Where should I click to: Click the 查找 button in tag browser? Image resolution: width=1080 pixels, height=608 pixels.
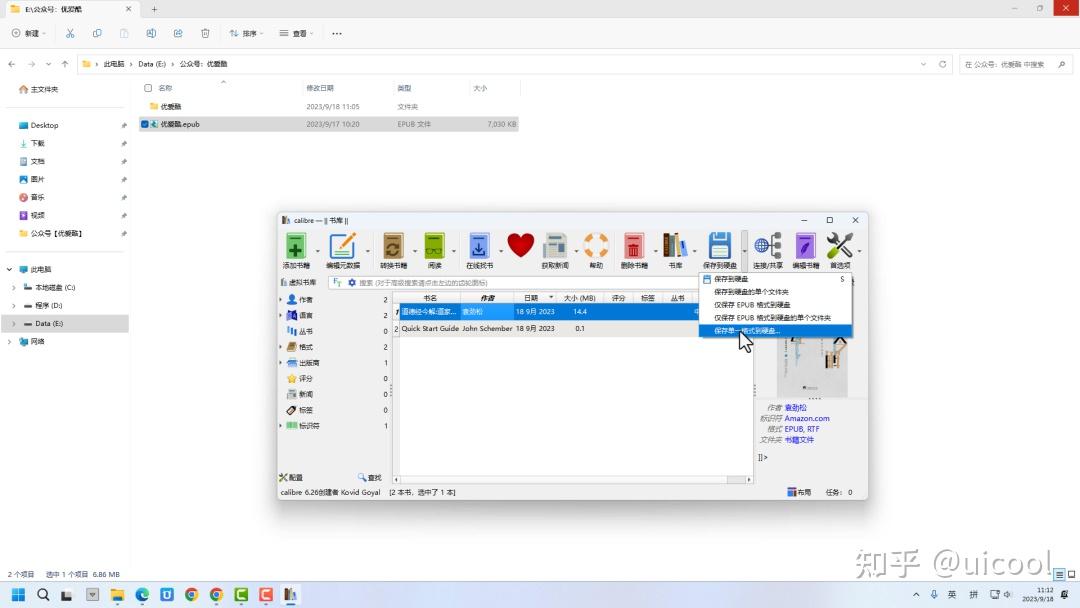click(370, 477)
